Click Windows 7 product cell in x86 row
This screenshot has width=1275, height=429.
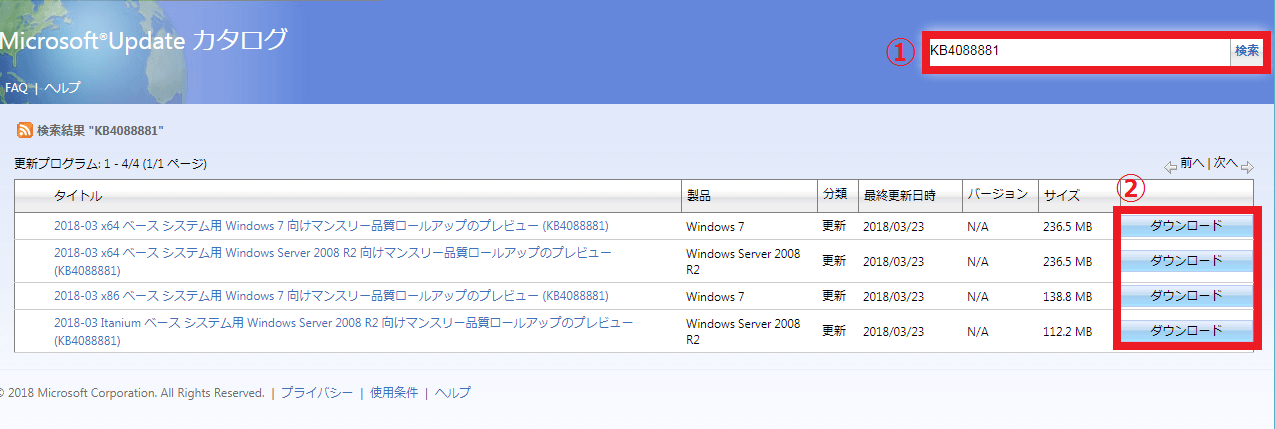(715, 297)
